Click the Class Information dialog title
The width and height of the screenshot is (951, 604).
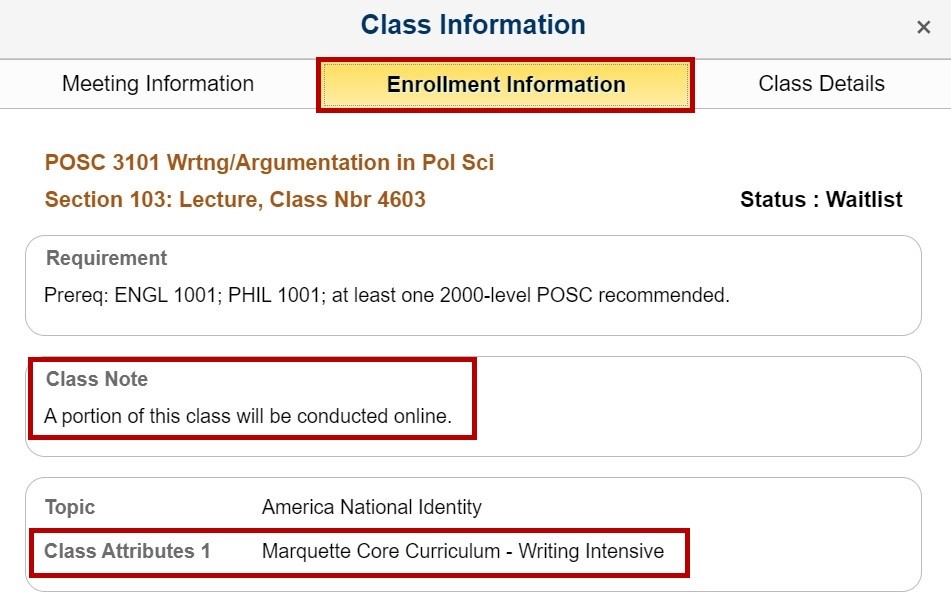point(473,25)
